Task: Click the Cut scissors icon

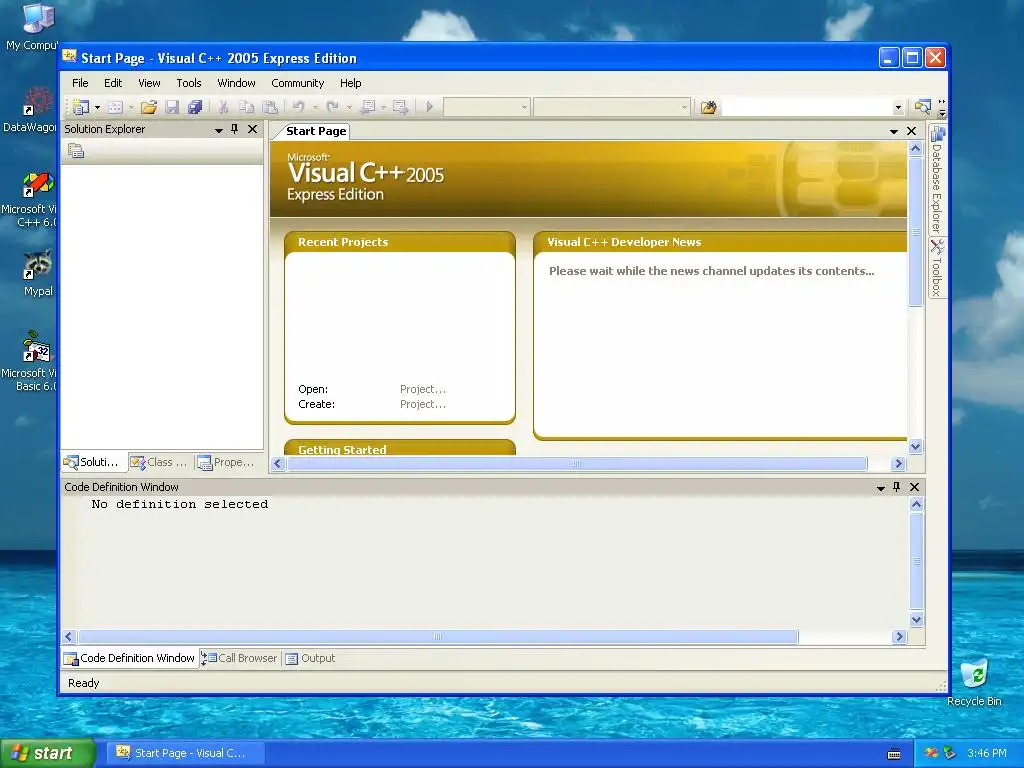Action: click(223, 106)
